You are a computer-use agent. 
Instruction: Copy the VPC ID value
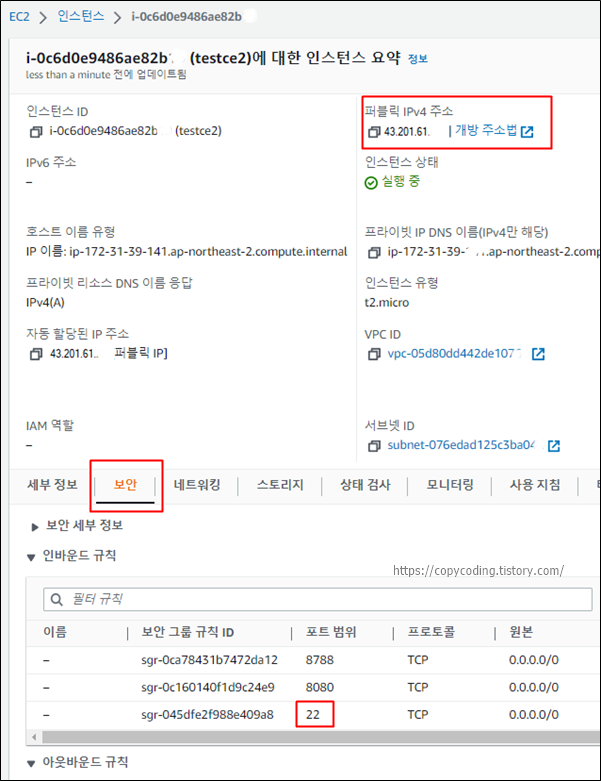point(374,354)
